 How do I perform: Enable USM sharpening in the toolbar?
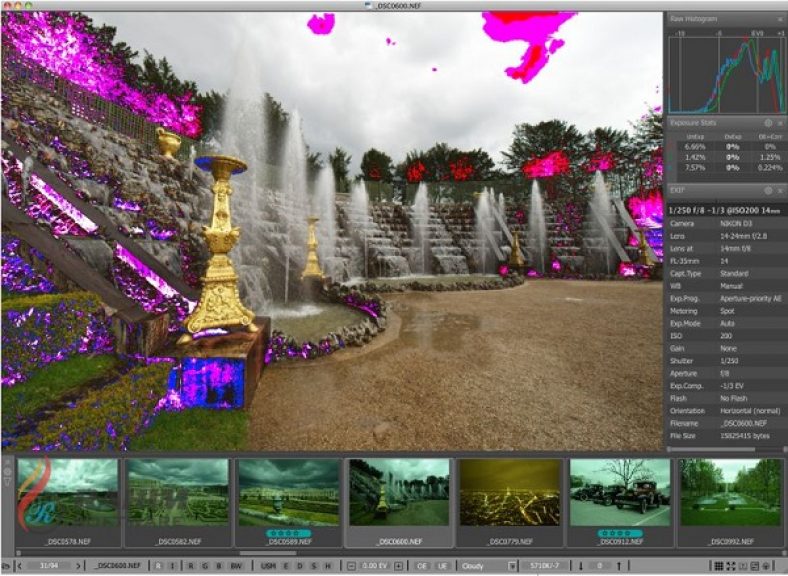(x=268, y=566)
